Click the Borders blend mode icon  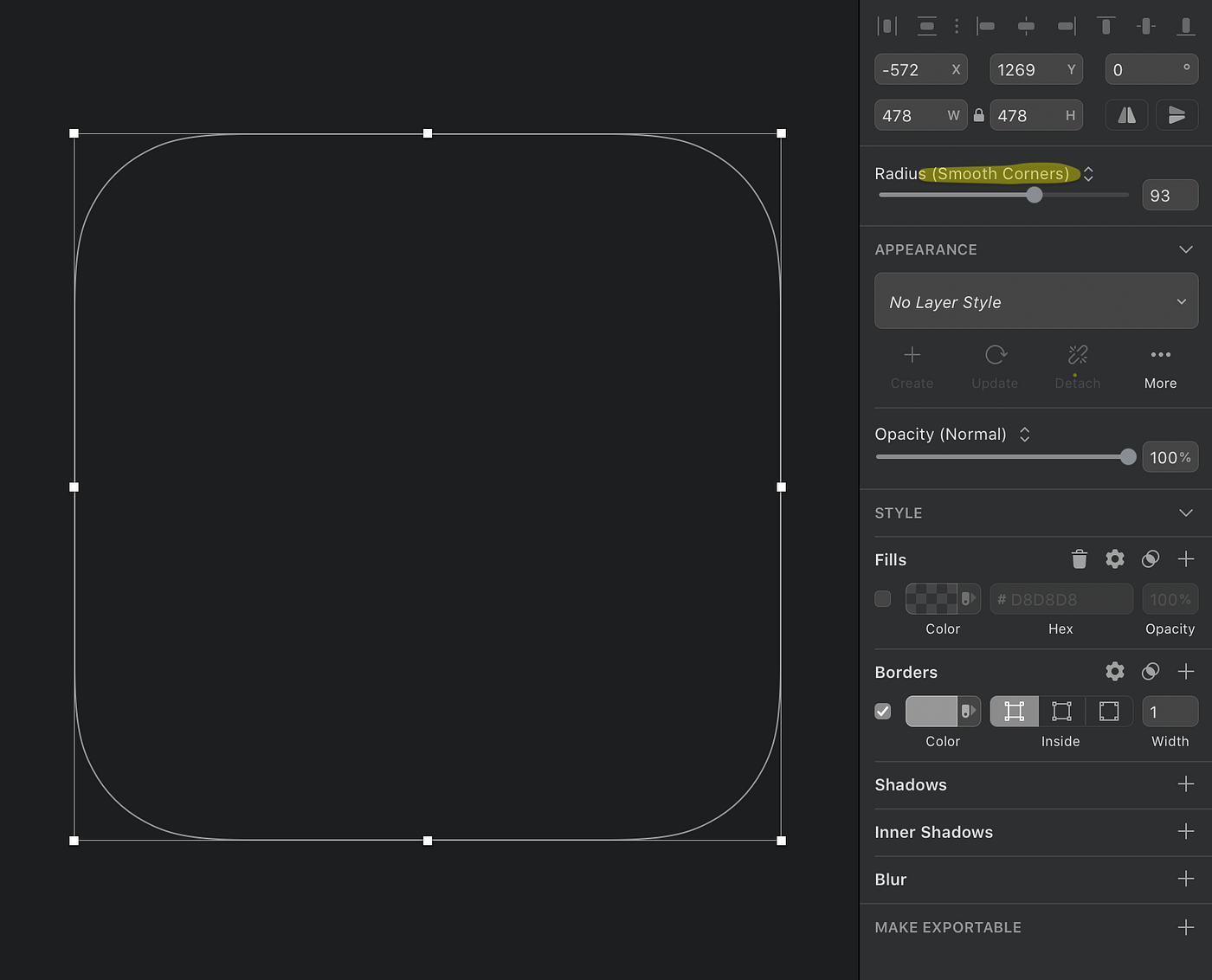(1151, 672)
